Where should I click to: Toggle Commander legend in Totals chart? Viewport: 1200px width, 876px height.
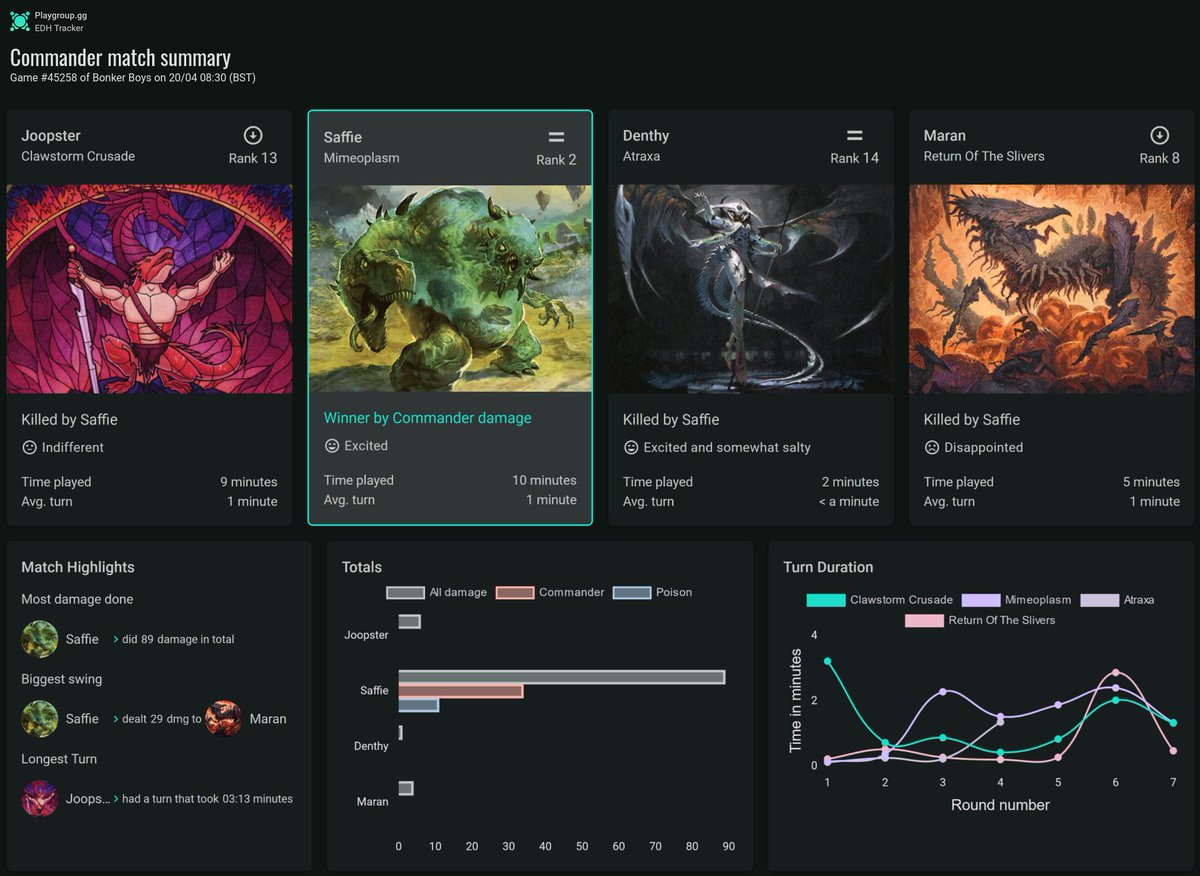coord(550,593)
